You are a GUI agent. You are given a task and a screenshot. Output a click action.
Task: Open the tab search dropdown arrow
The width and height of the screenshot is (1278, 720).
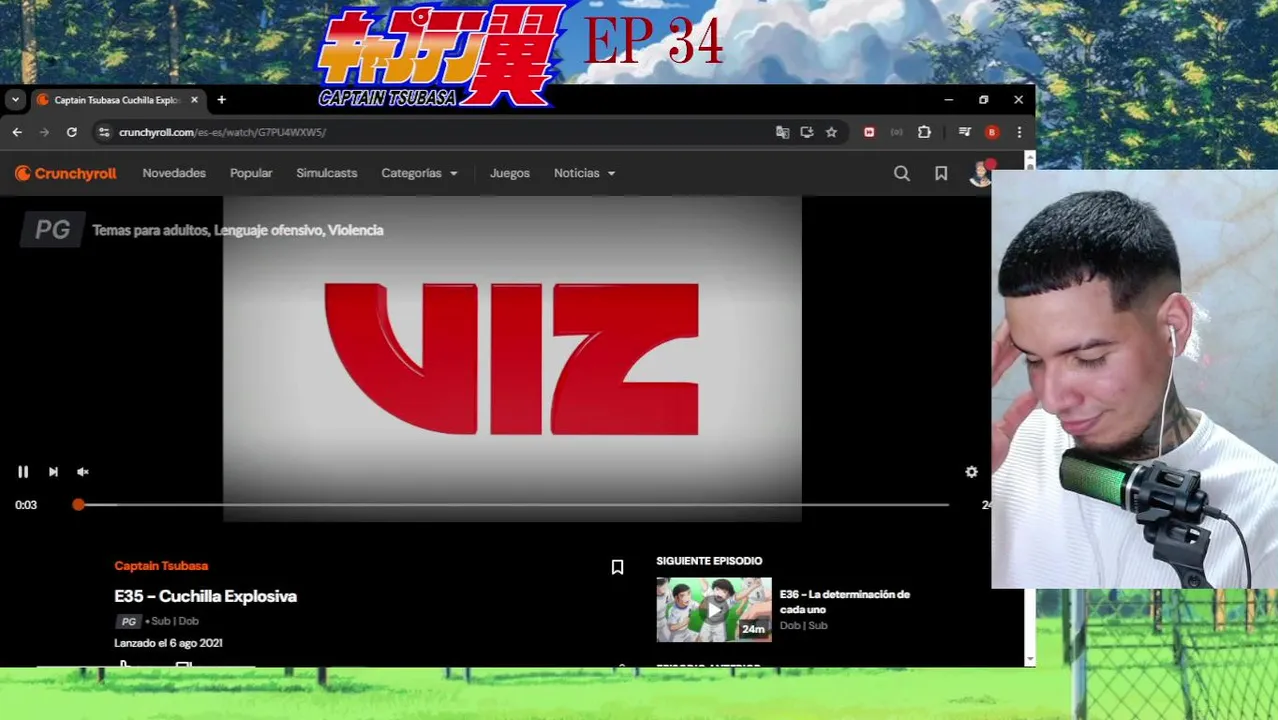pyautogui.click(x=15, y=100)
